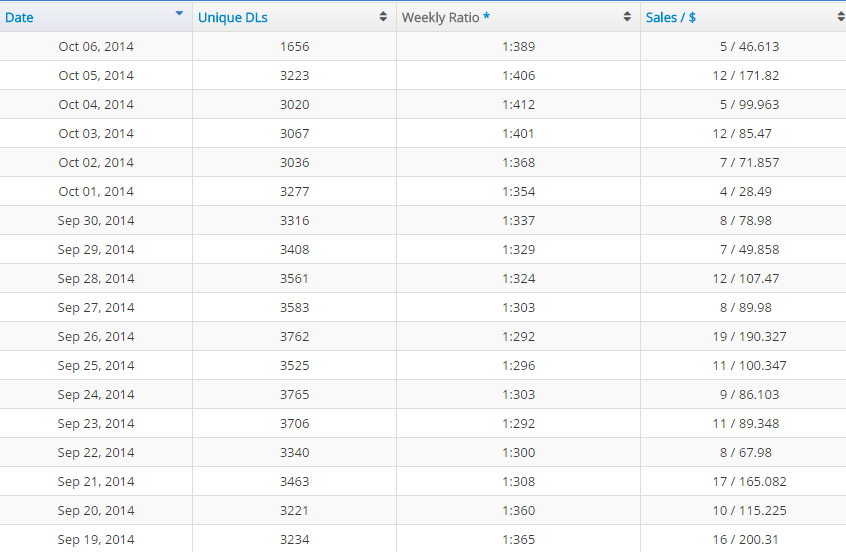
Task: Click the Unique DLs value 1656
Action: pyautogui.click(x=295, y=46)
